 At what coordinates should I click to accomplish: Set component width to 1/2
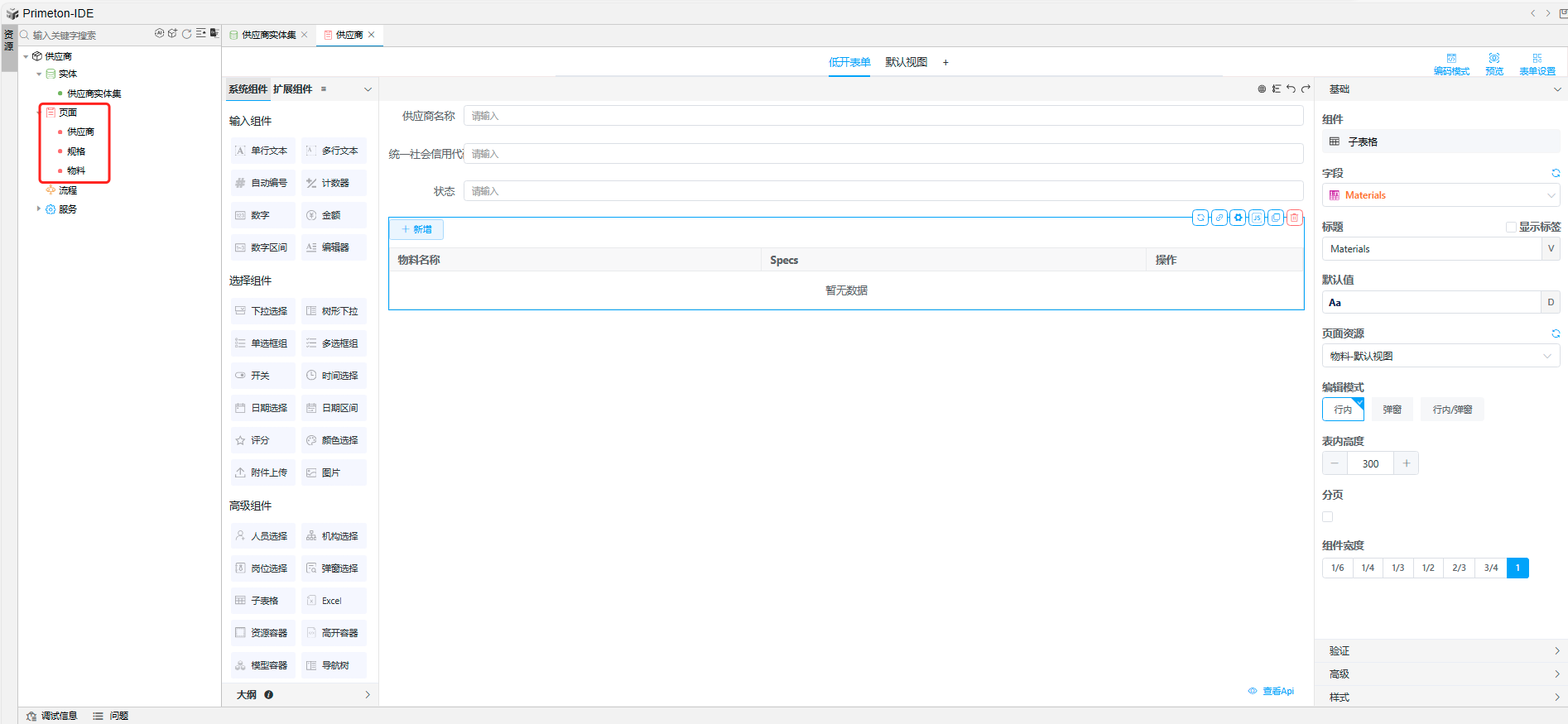click(x=1428, y=568)
